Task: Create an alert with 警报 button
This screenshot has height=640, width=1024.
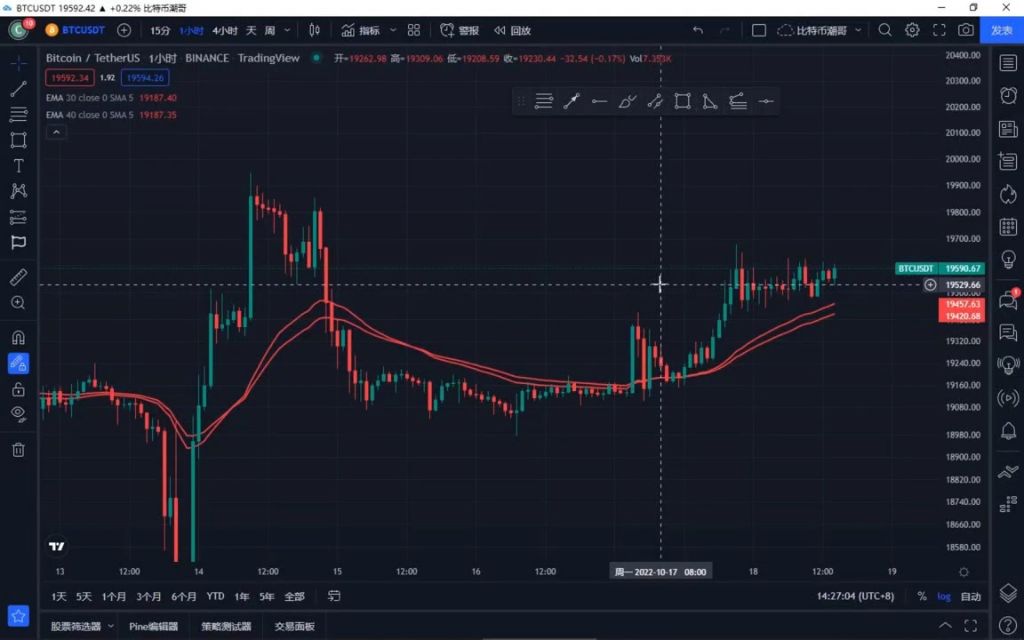Action: 460,30
